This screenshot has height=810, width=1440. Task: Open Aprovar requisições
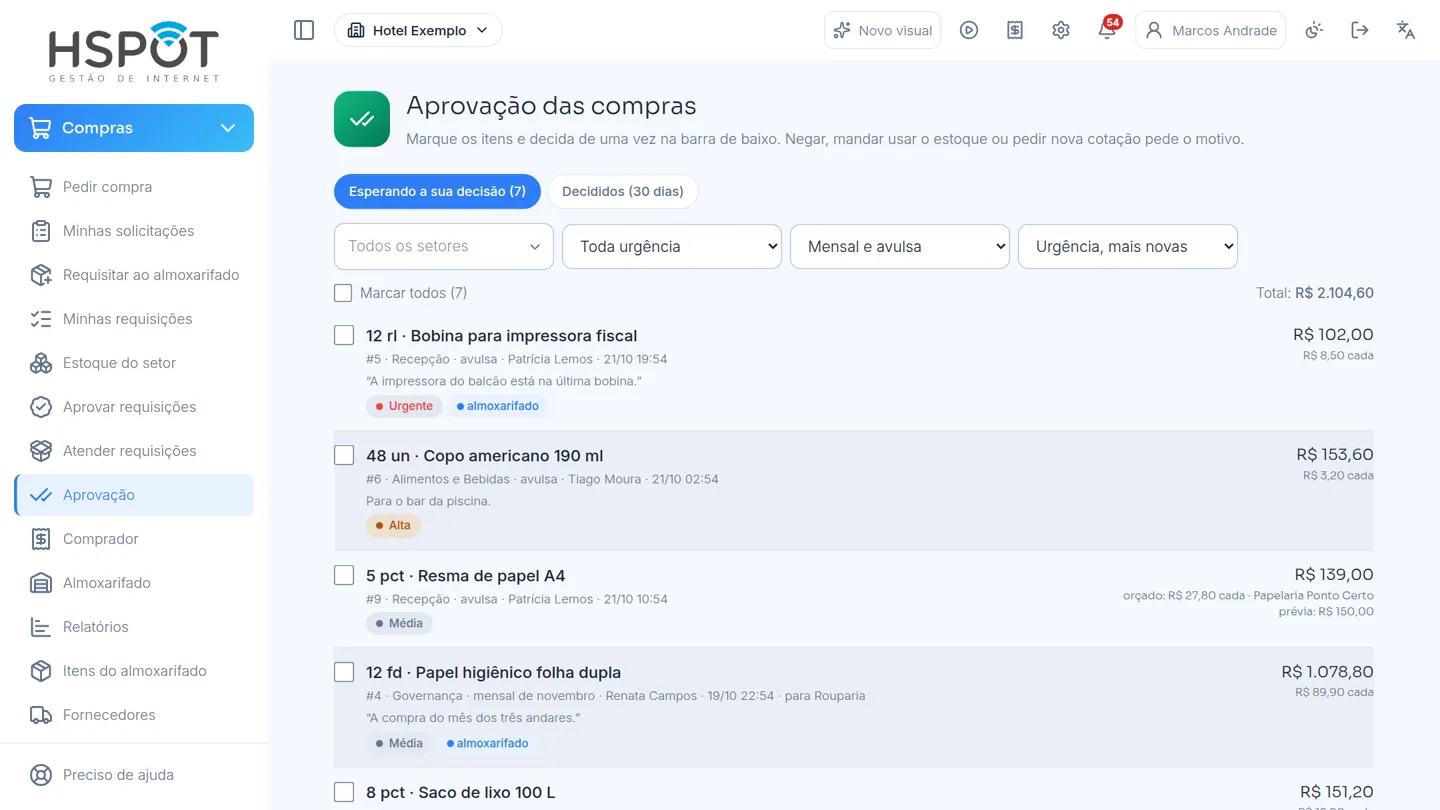[x=134, y=407]
